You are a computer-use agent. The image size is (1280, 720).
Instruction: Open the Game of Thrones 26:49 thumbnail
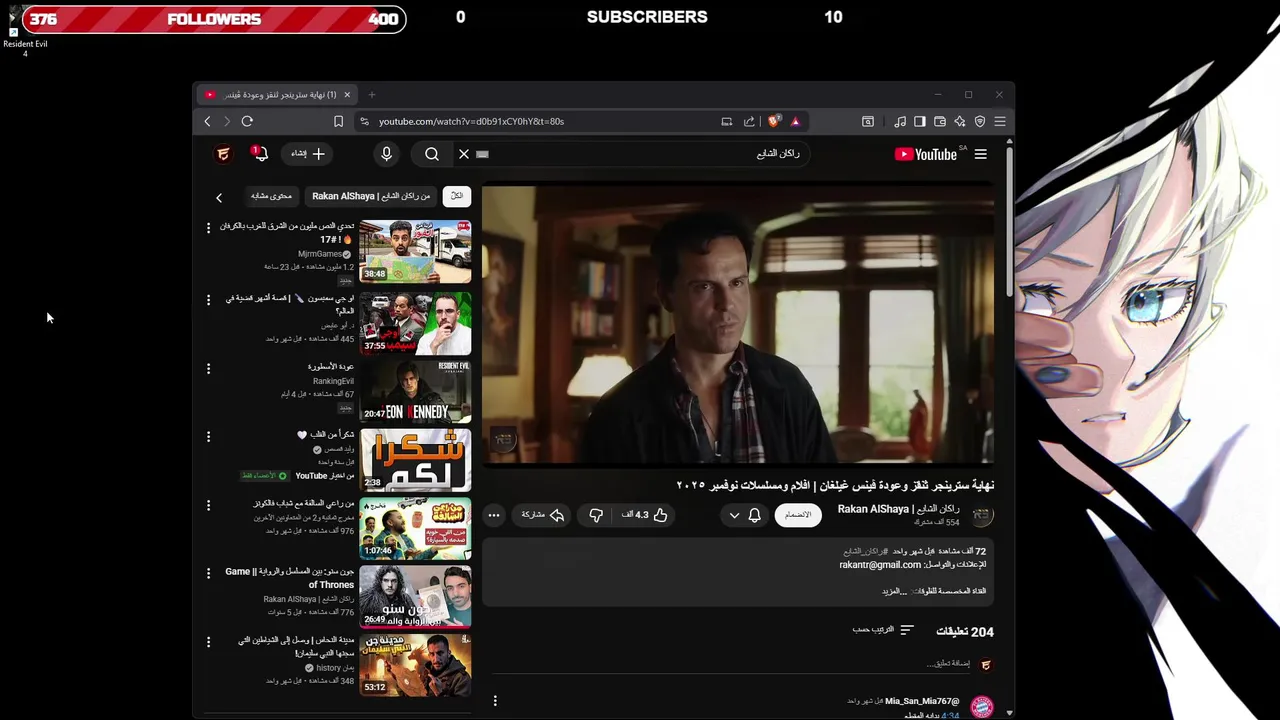415,597
